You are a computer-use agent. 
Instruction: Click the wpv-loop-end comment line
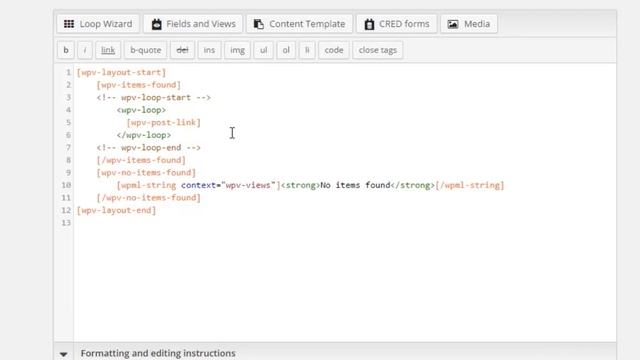149,147
